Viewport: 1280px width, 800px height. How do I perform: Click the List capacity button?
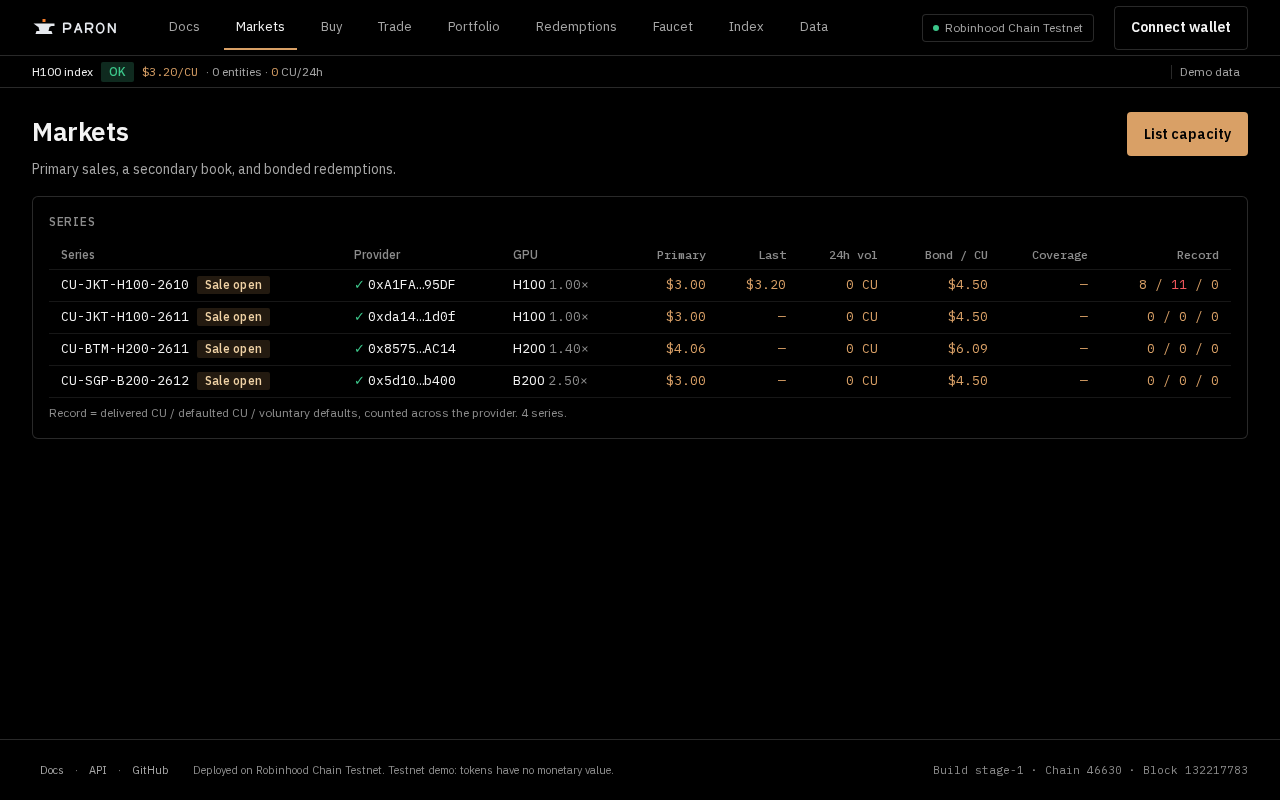pos(1187,134)
